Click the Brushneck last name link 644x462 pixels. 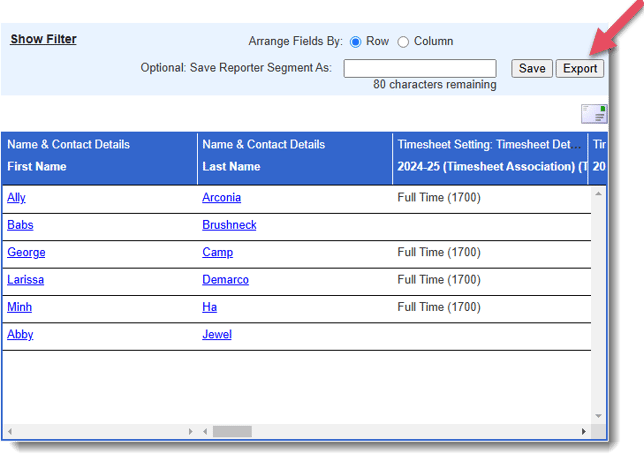click(x=229, y=225)
